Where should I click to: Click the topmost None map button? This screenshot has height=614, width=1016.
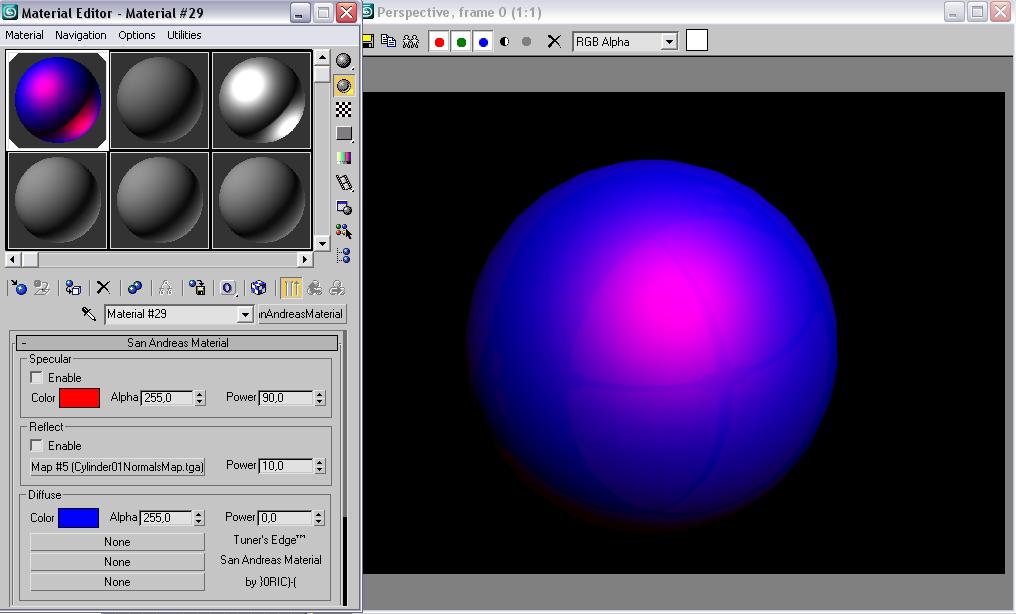point(117,541)
